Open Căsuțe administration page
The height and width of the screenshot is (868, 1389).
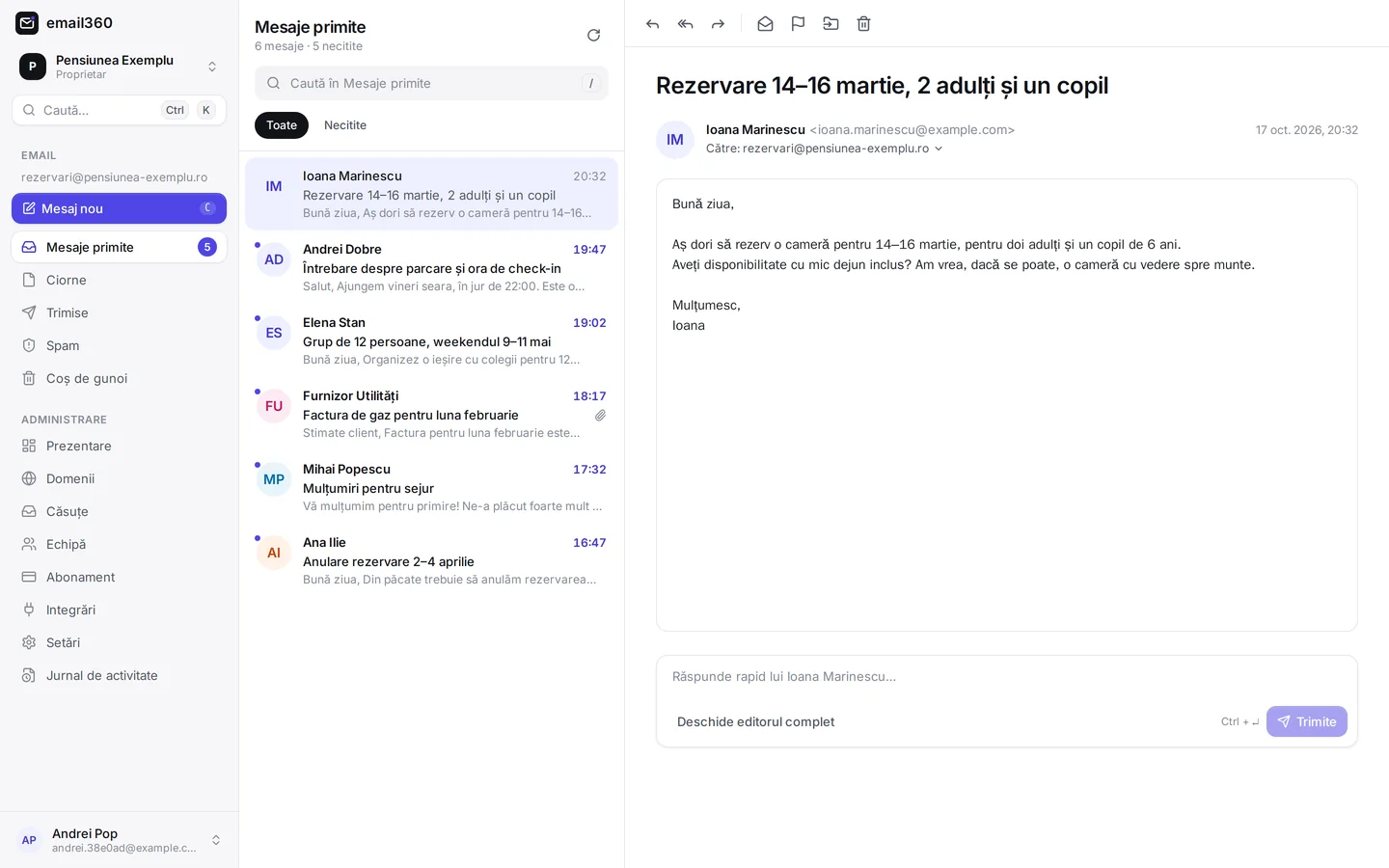pos(119,511)
